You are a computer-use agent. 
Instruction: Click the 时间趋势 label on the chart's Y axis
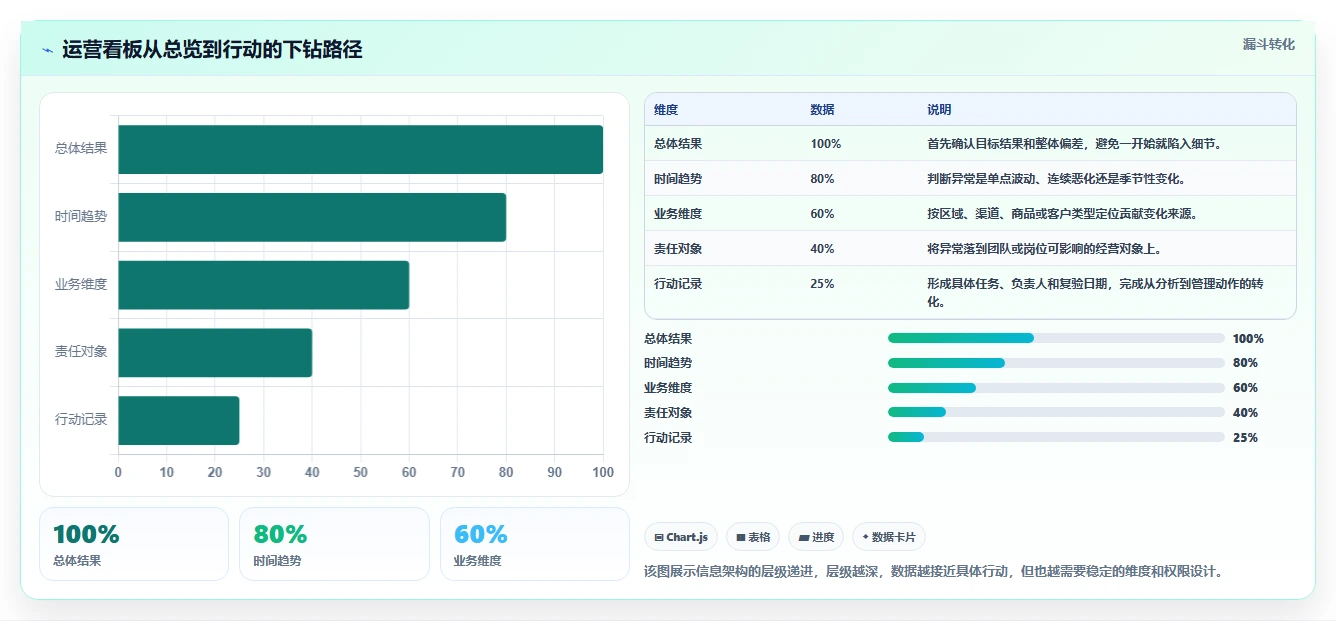coord(81,217)
